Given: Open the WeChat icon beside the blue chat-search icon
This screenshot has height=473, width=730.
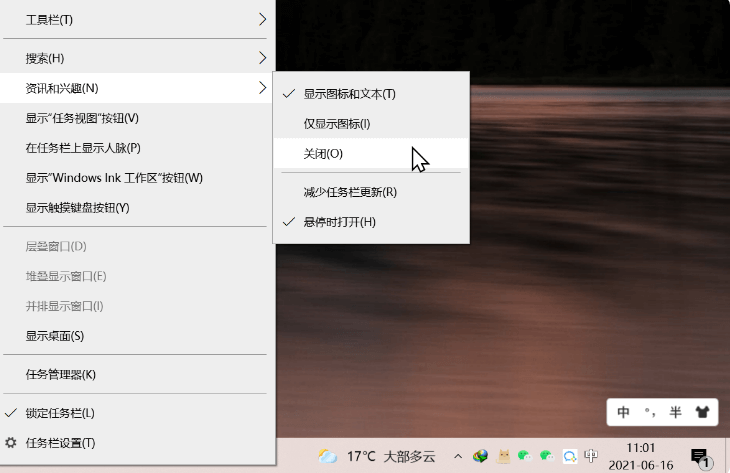Looking at the screenshot, I should point(547,456).
